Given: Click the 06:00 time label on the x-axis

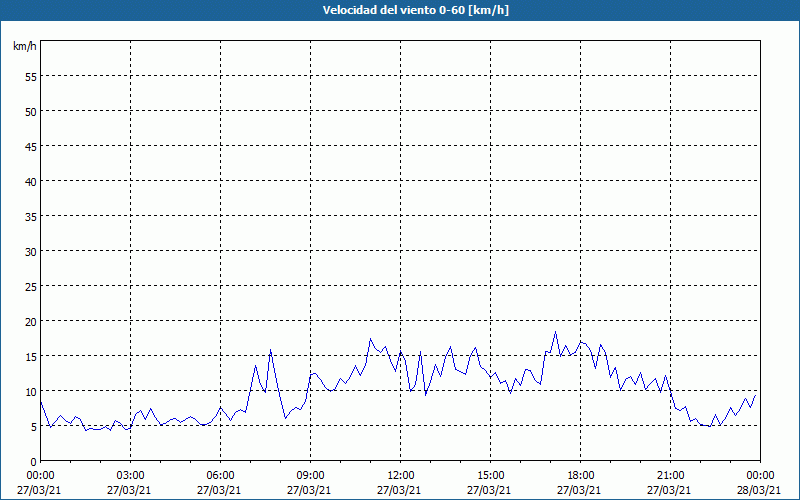Looking at the screenshot, I should coord(220,476).
